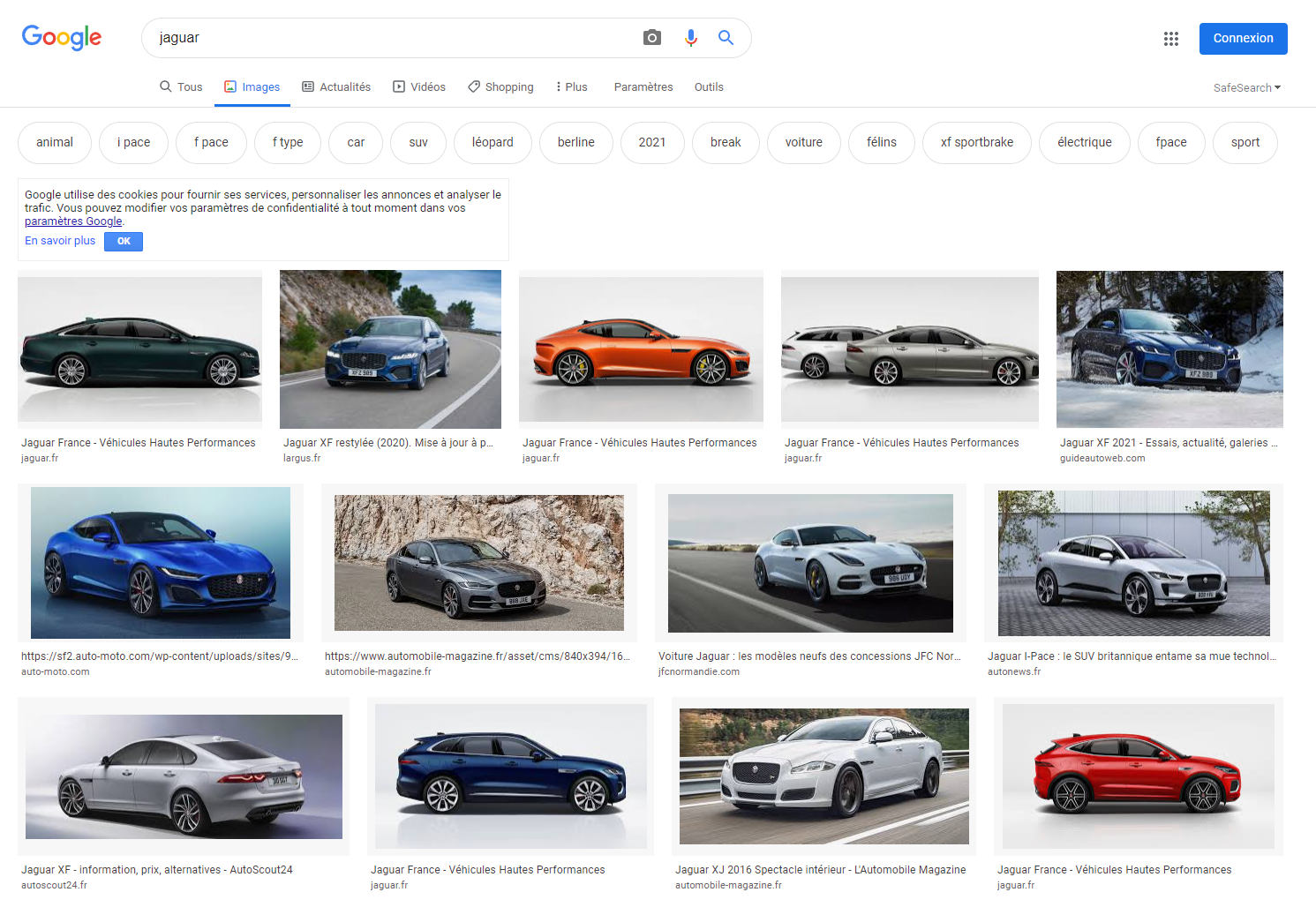Open the Actualités tab
This screenshot has height=907, width=1316.
(x=336, y=87)
